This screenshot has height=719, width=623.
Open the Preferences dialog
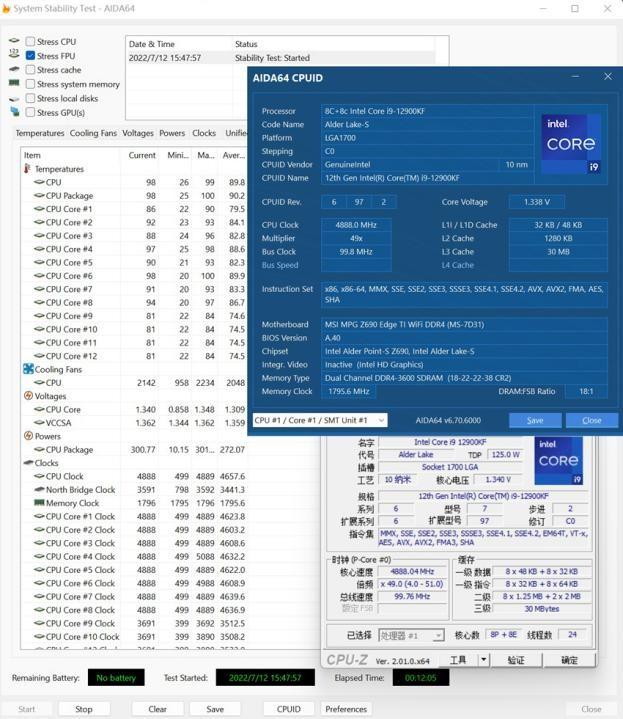click(x=346, y=709)
